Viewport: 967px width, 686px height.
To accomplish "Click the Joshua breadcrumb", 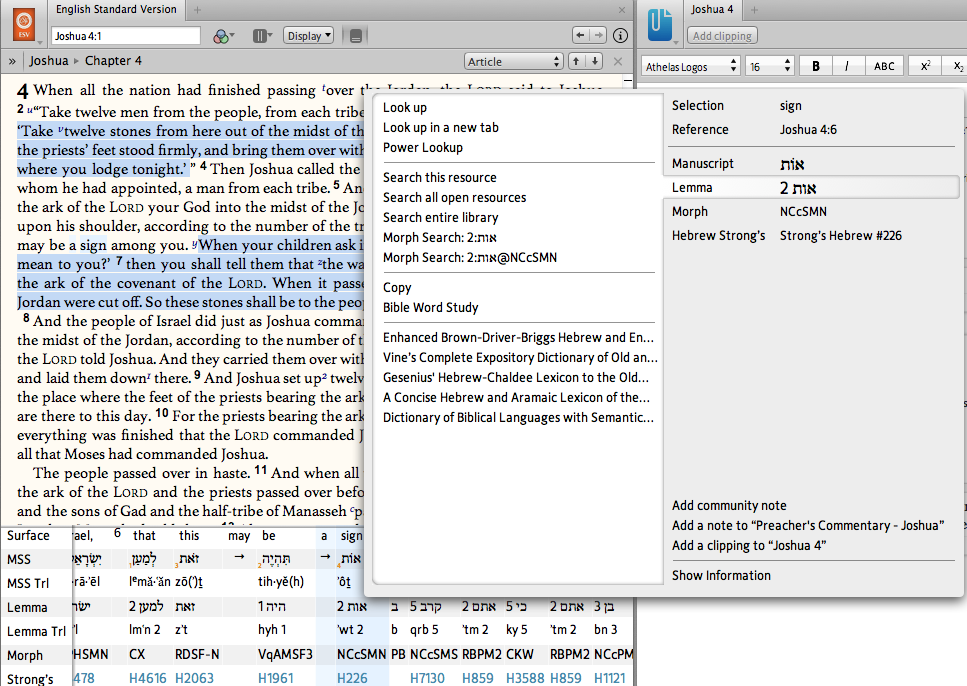I will (49, 60).
